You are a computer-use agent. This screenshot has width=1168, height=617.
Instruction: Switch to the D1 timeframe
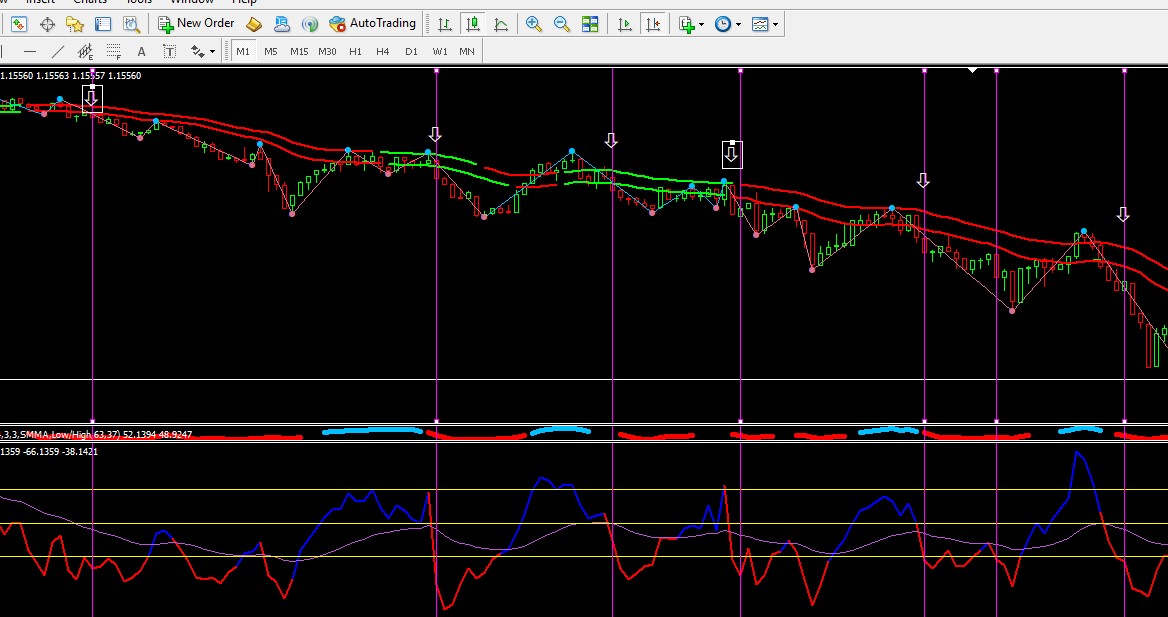click(411, 52)
